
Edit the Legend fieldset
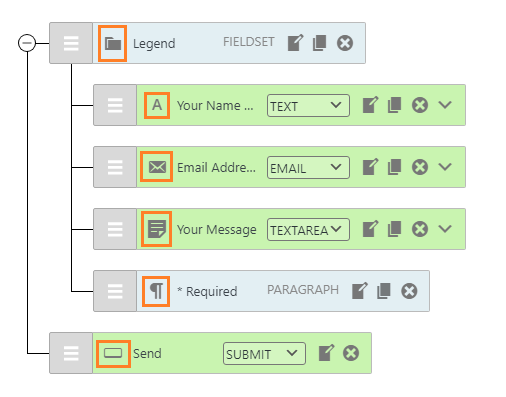(x=295, y=43)
